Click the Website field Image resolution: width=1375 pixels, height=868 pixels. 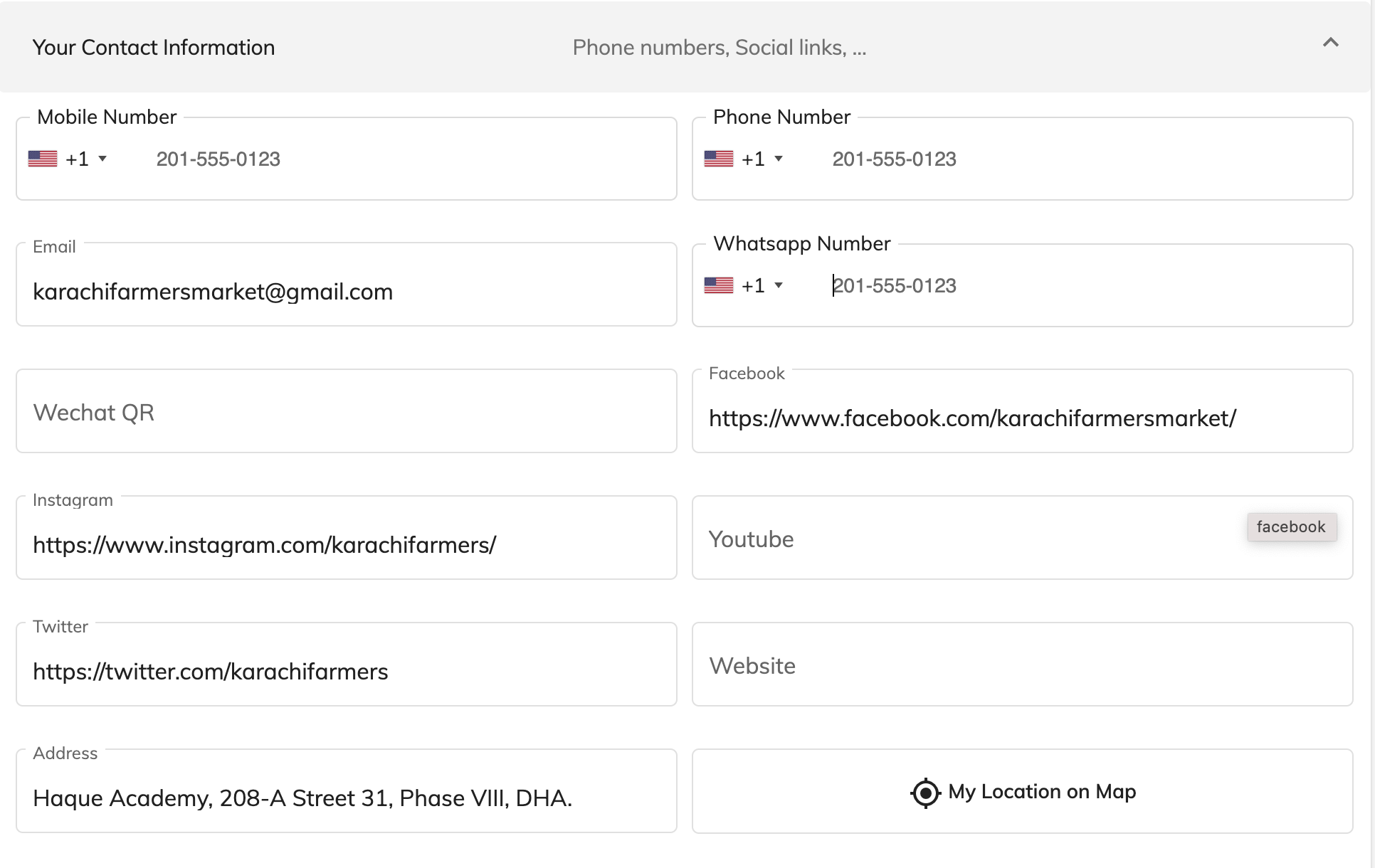tap(1022, 665)
